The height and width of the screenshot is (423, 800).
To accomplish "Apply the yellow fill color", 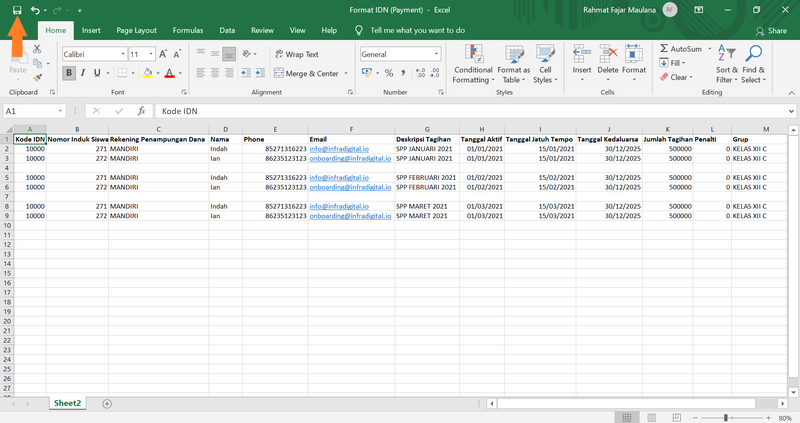I will point(147,73).
